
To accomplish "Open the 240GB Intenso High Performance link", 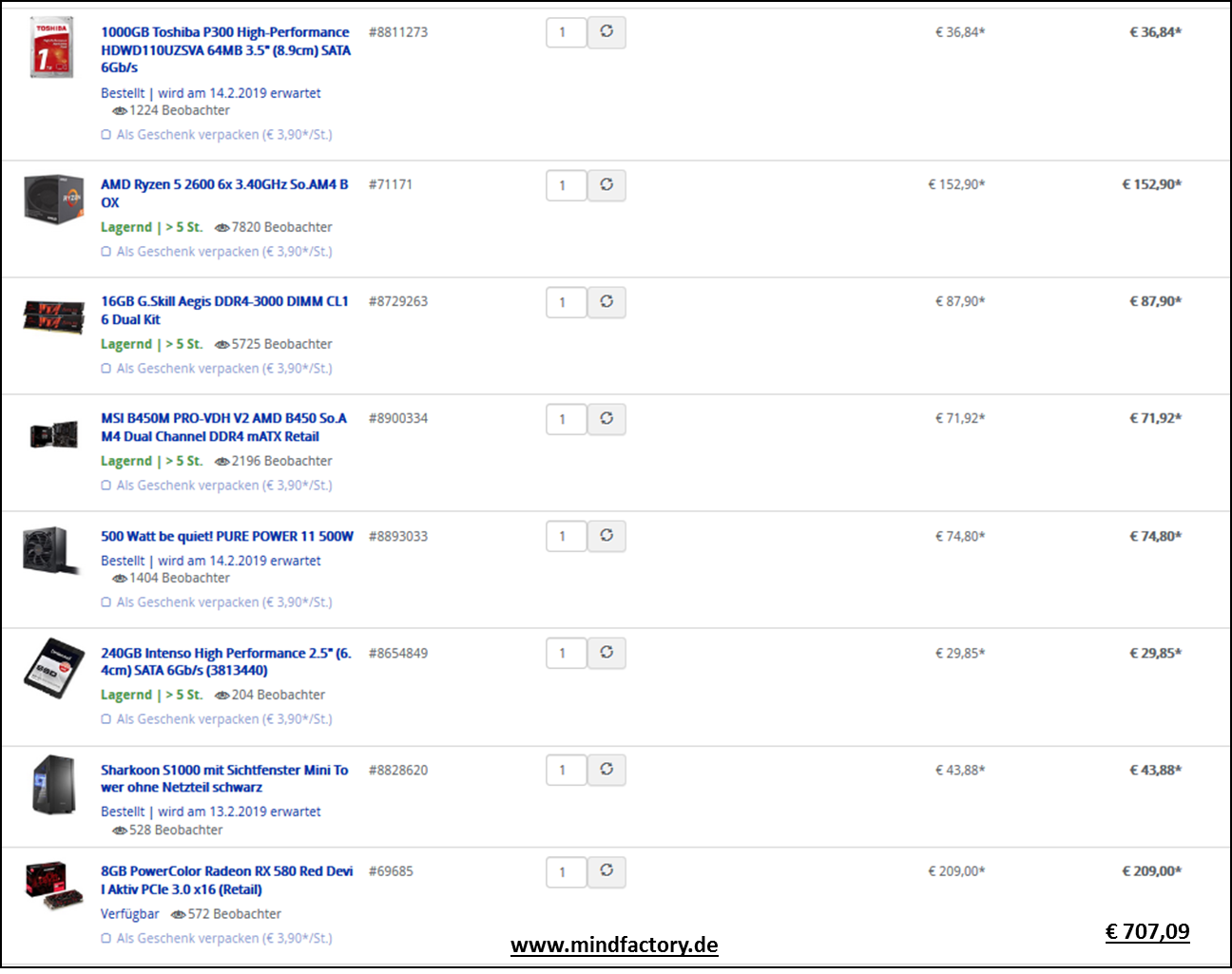I will [226, 662].
